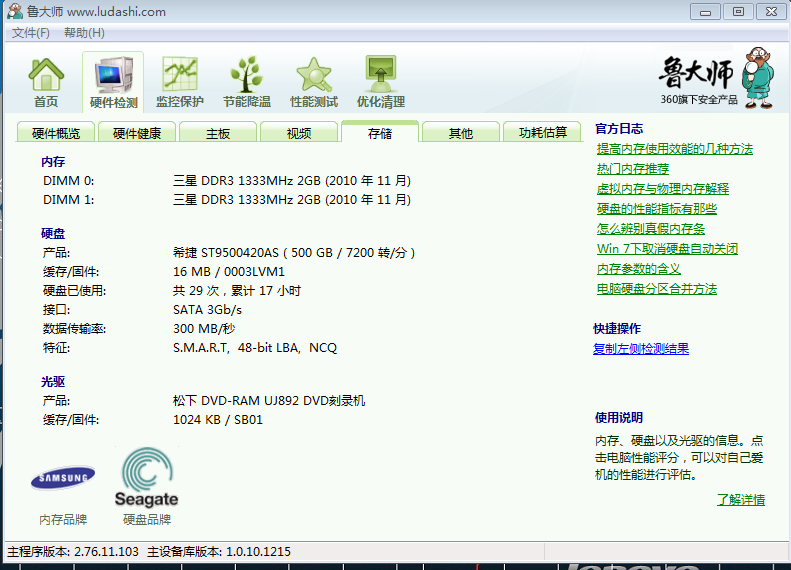
Task: Open the 文件(F) menu
Action: coord(31,33)
